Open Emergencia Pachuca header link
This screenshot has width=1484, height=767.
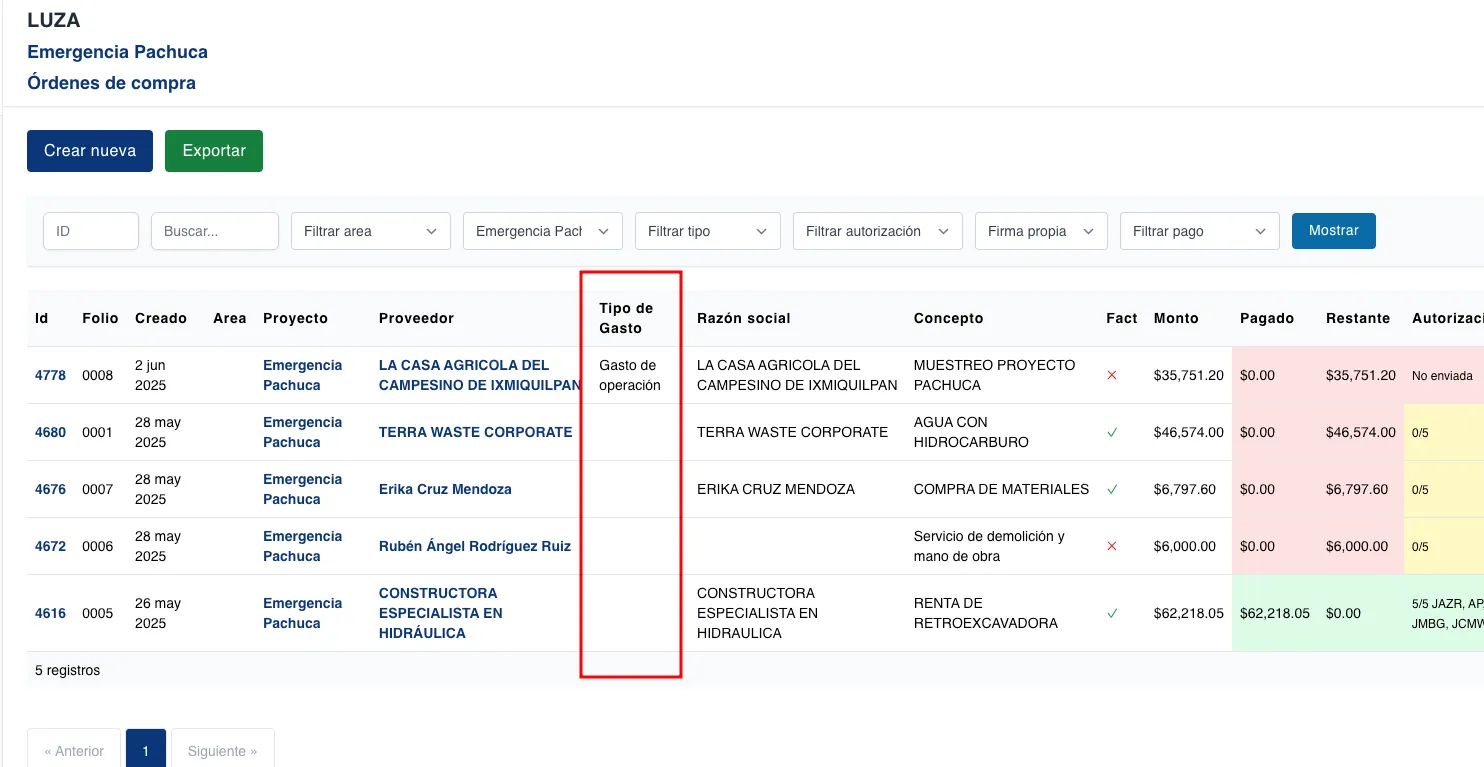tap(117, 52)
